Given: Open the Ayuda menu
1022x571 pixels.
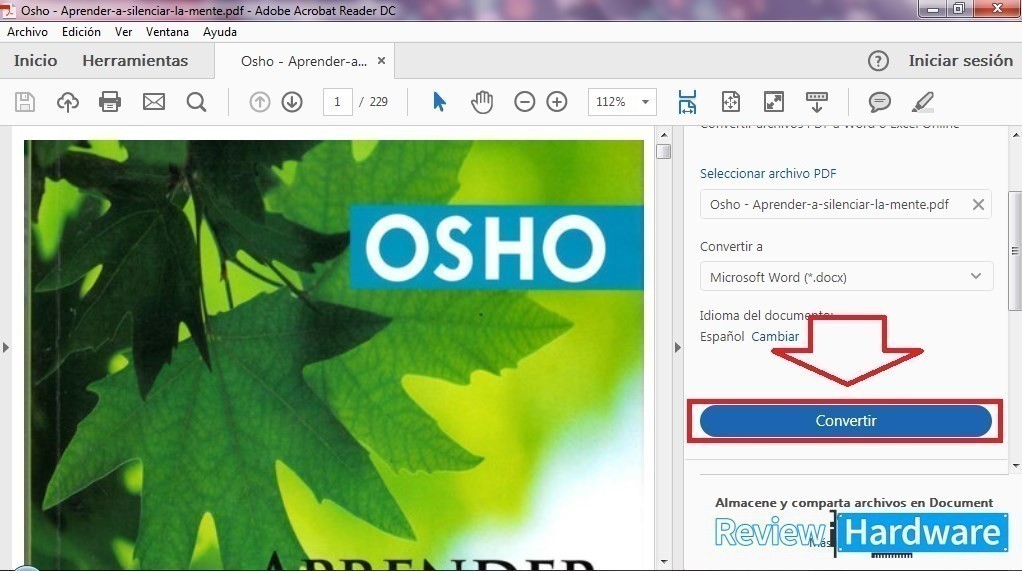Looking at the screenshot, I should pos(220,32).
